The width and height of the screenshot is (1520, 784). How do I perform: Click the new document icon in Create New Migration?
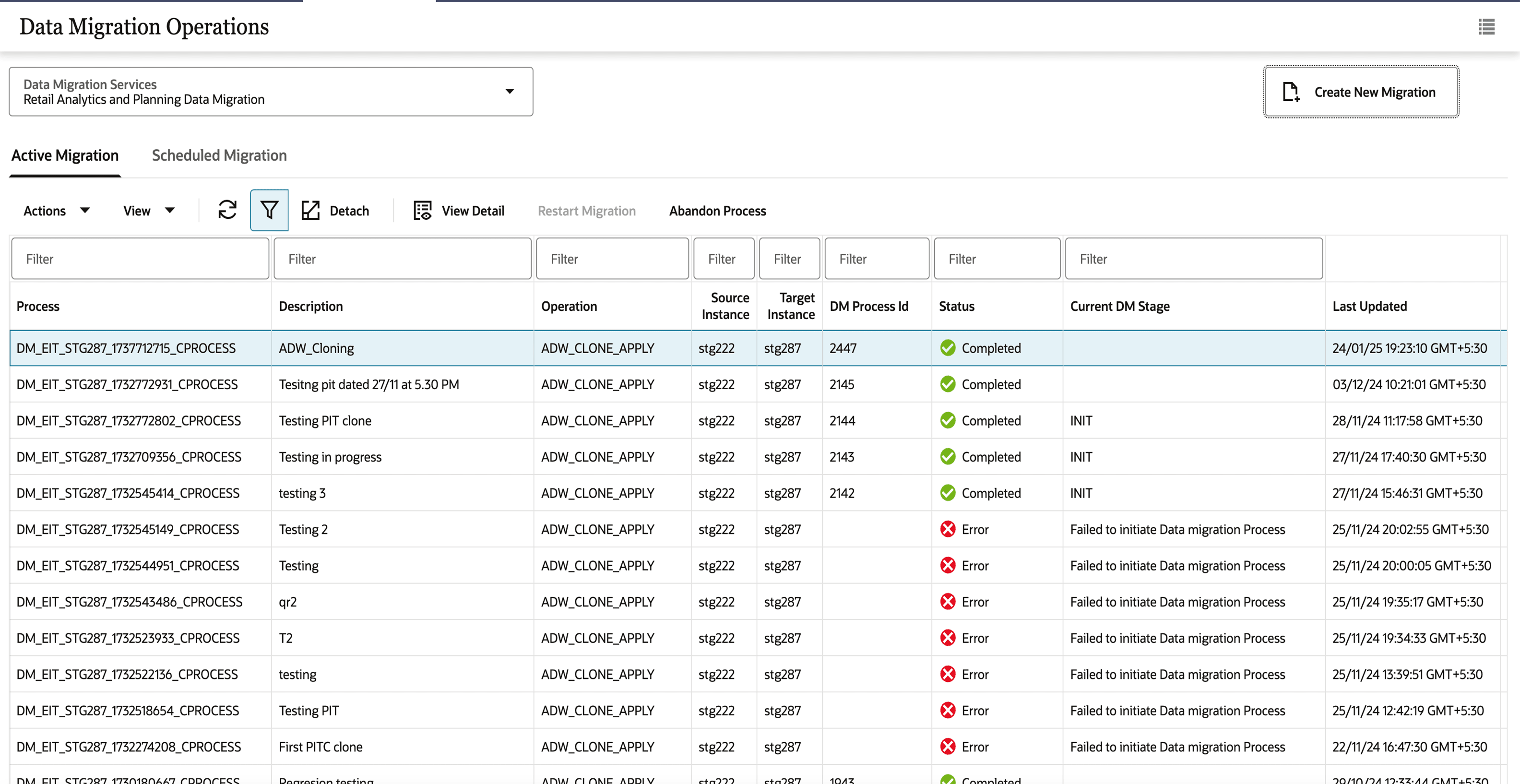click(1291, 92)
